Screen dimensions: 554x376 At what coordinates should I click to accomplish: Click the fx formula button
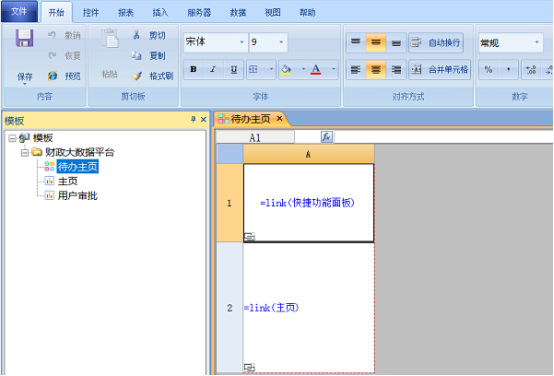click(326, 137)
